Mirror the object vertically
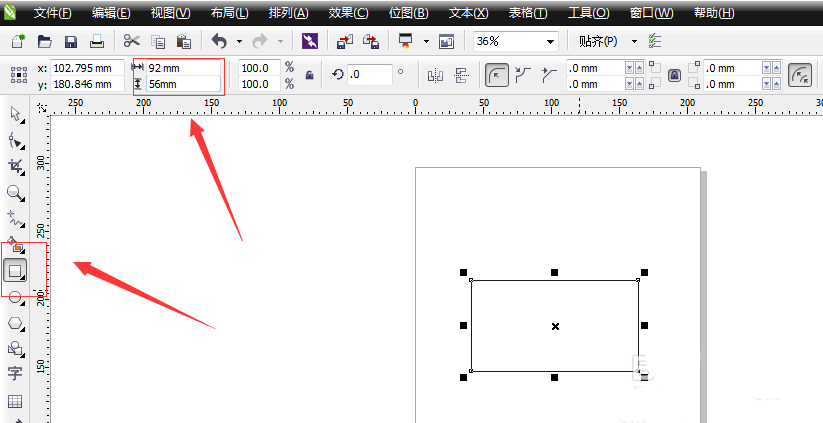 [x=462, y=76]
